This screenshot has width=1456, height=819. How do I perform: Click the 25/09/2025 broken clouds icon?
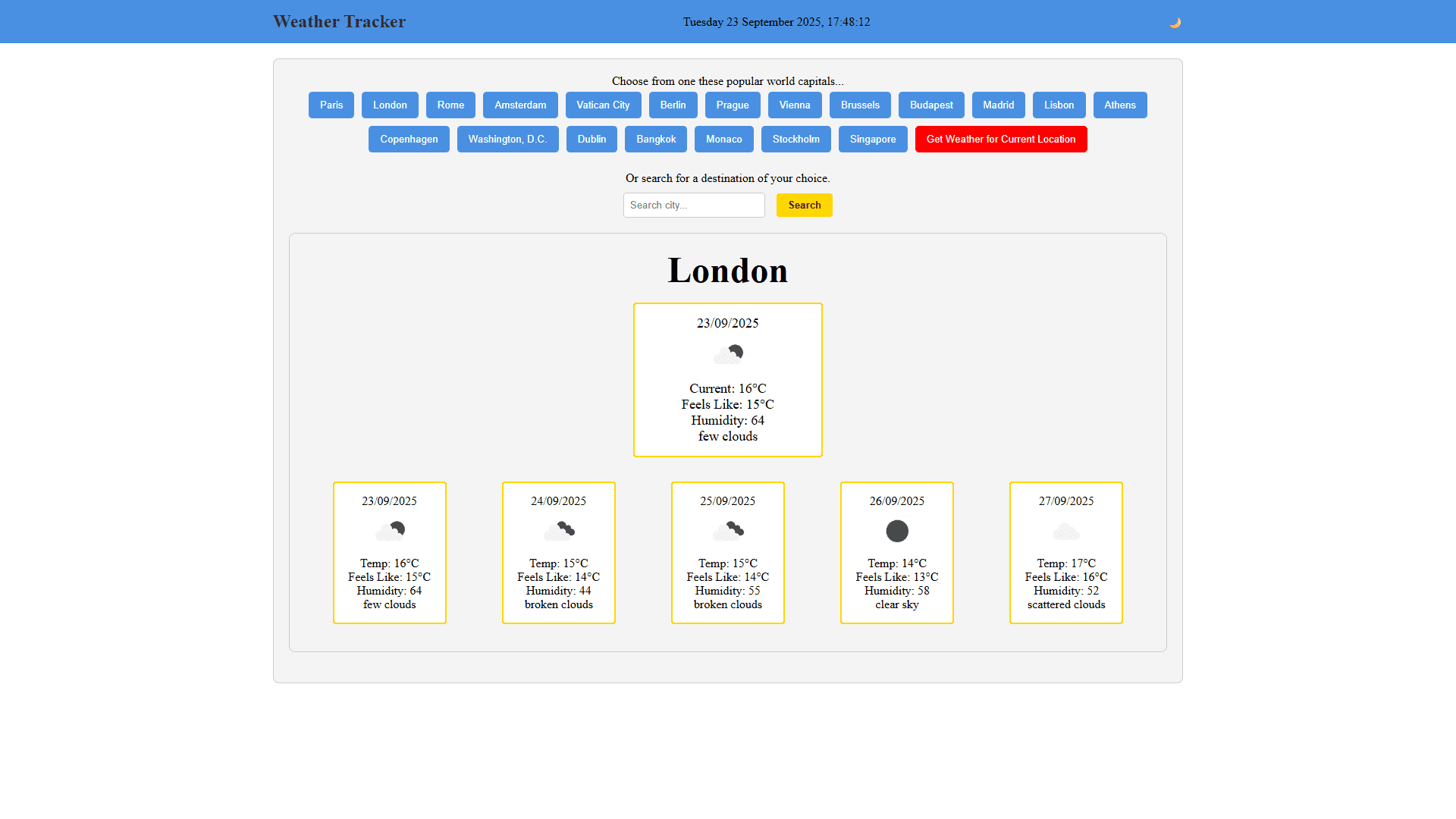(x=728, y=531)
